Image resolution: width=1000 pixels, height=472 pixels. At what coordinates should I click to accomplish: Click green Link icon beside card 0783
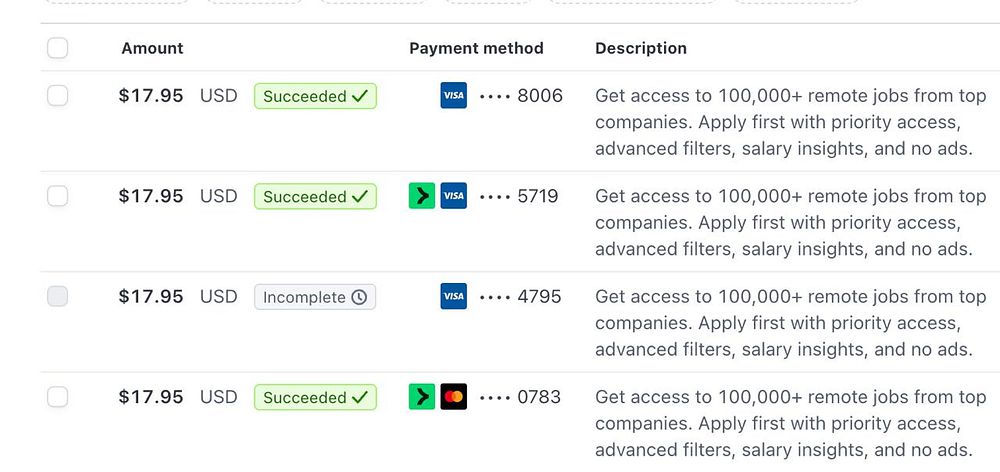422,397
